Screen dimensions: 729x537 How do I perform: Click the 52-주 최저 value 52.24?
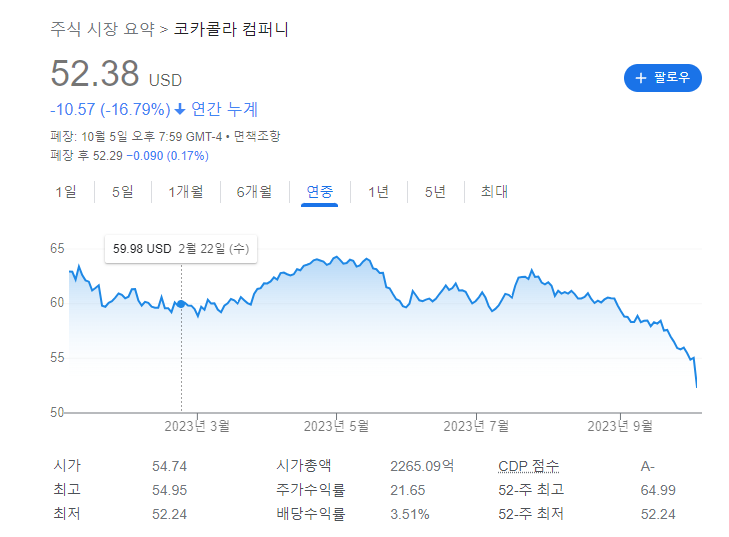click(x=658, y=514)
